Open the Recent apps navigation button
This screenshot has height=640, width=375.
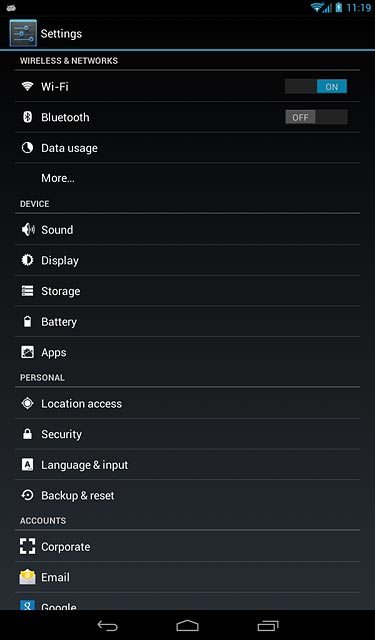[268, 625]
